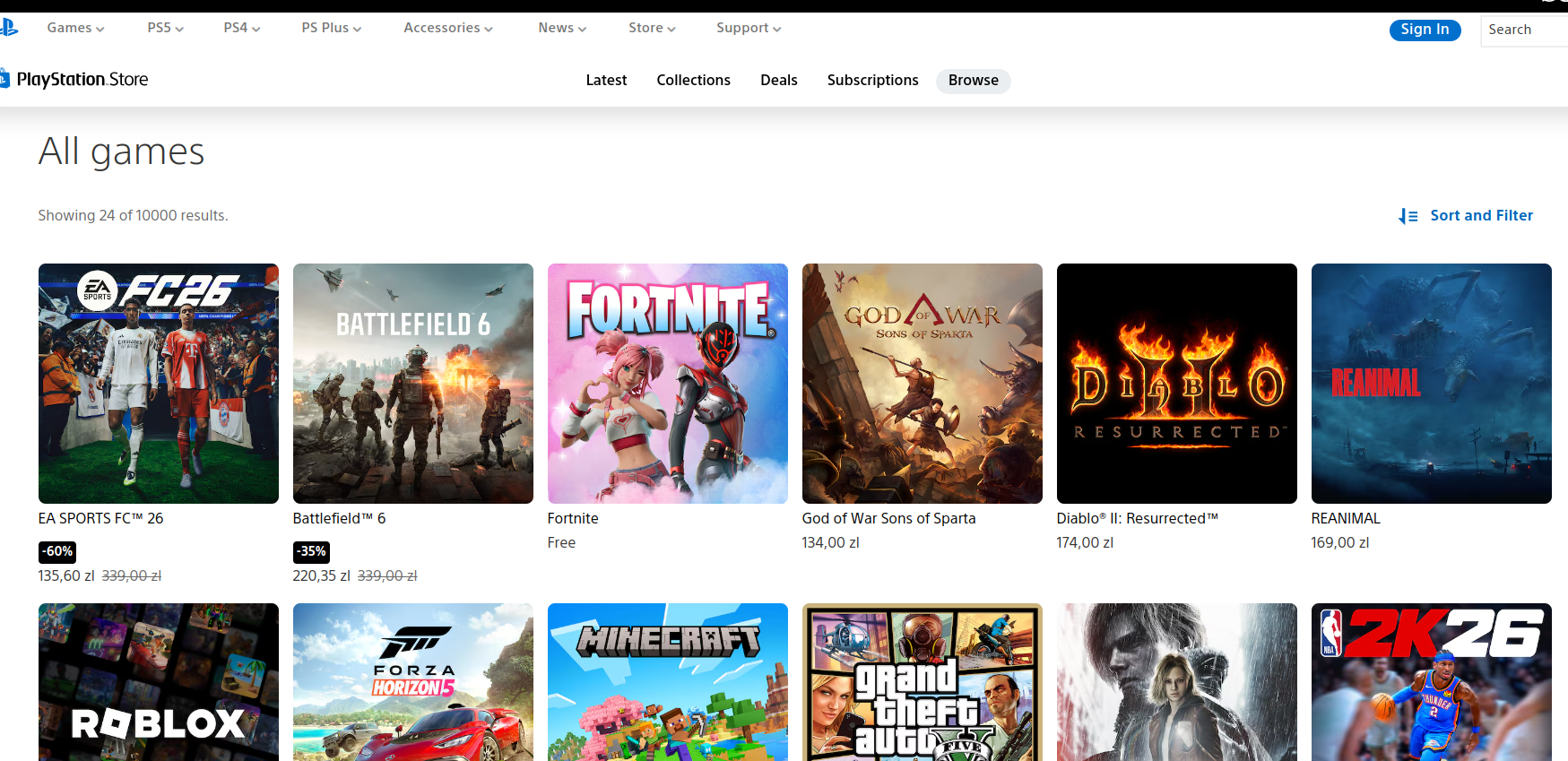Open the REANIMAL game title link
This screenshot has width=1568, height=761.
(x=1345, y=519)
